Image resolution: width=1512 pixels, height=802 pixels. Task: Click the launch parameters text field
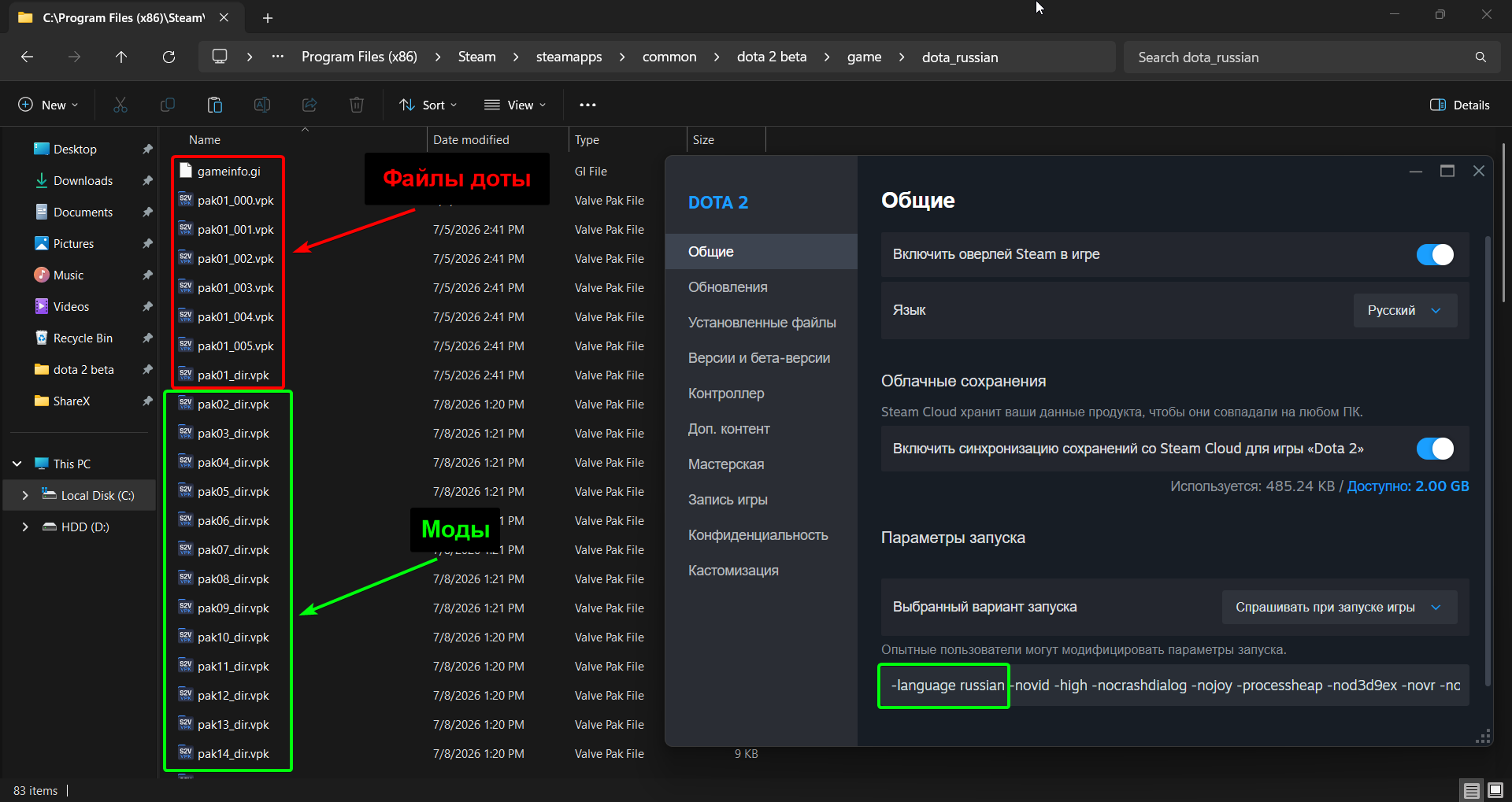1175,686
